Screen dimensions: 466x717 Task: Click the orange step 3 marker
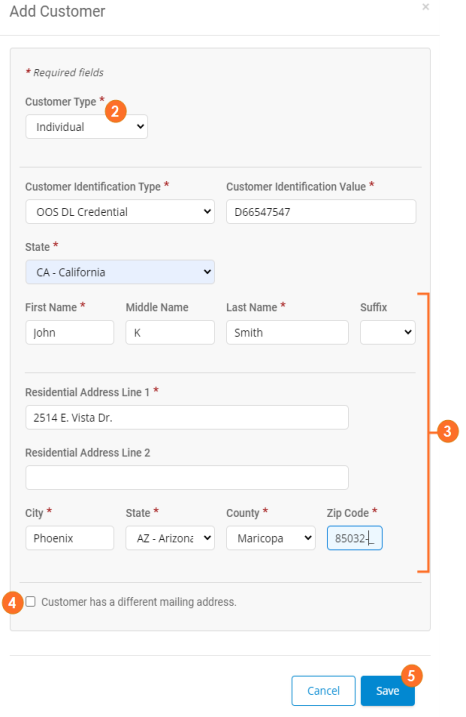pos(448,431)
